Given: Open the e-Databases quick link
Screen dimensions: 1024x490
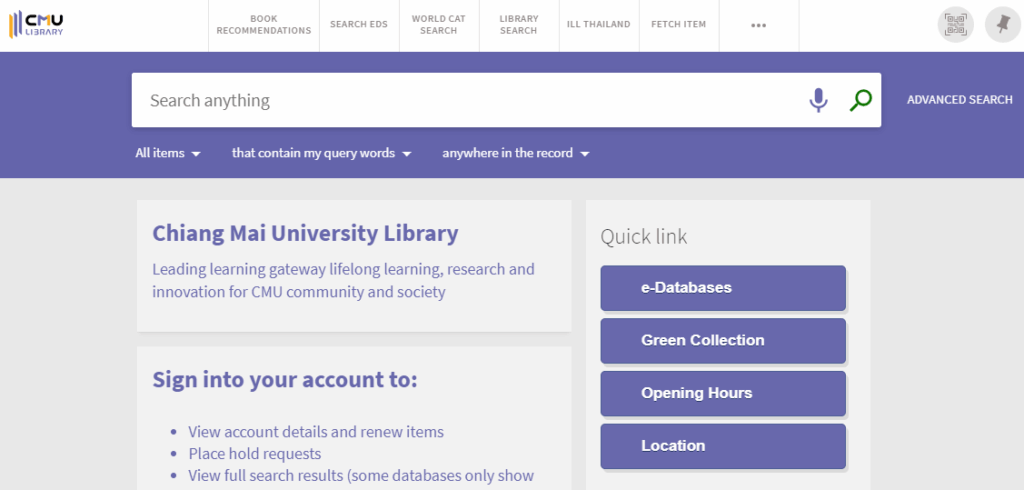Looking at the screenshot, I should coord(723,288).
